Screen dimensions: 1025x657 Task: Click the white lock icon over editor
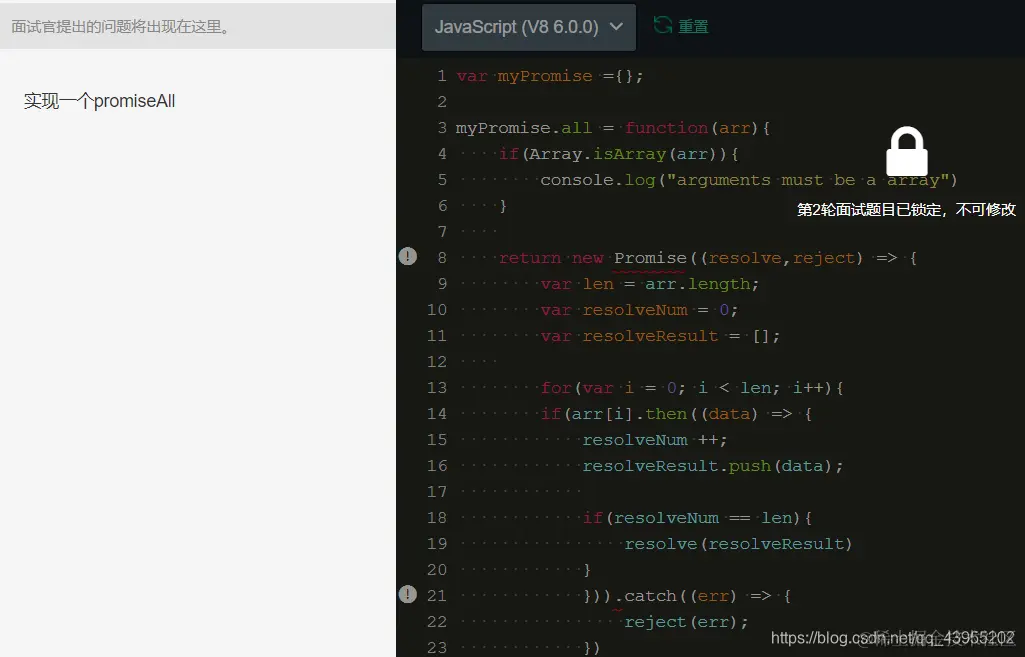coord(907,151)
